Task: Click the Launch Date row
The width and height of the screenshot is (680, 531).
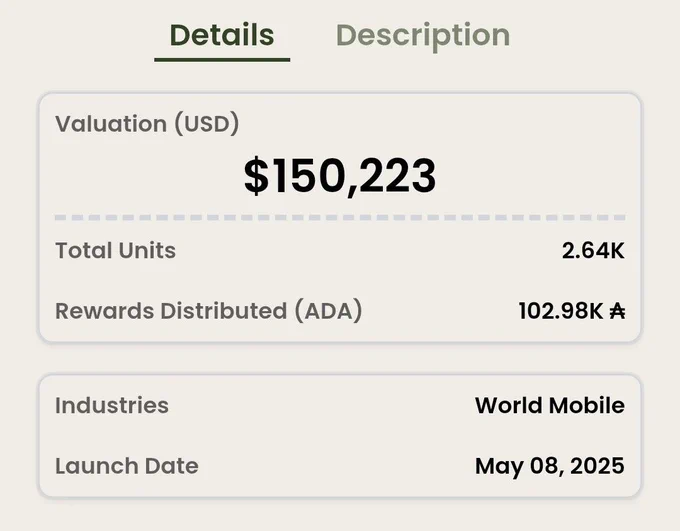Action: 340,466
